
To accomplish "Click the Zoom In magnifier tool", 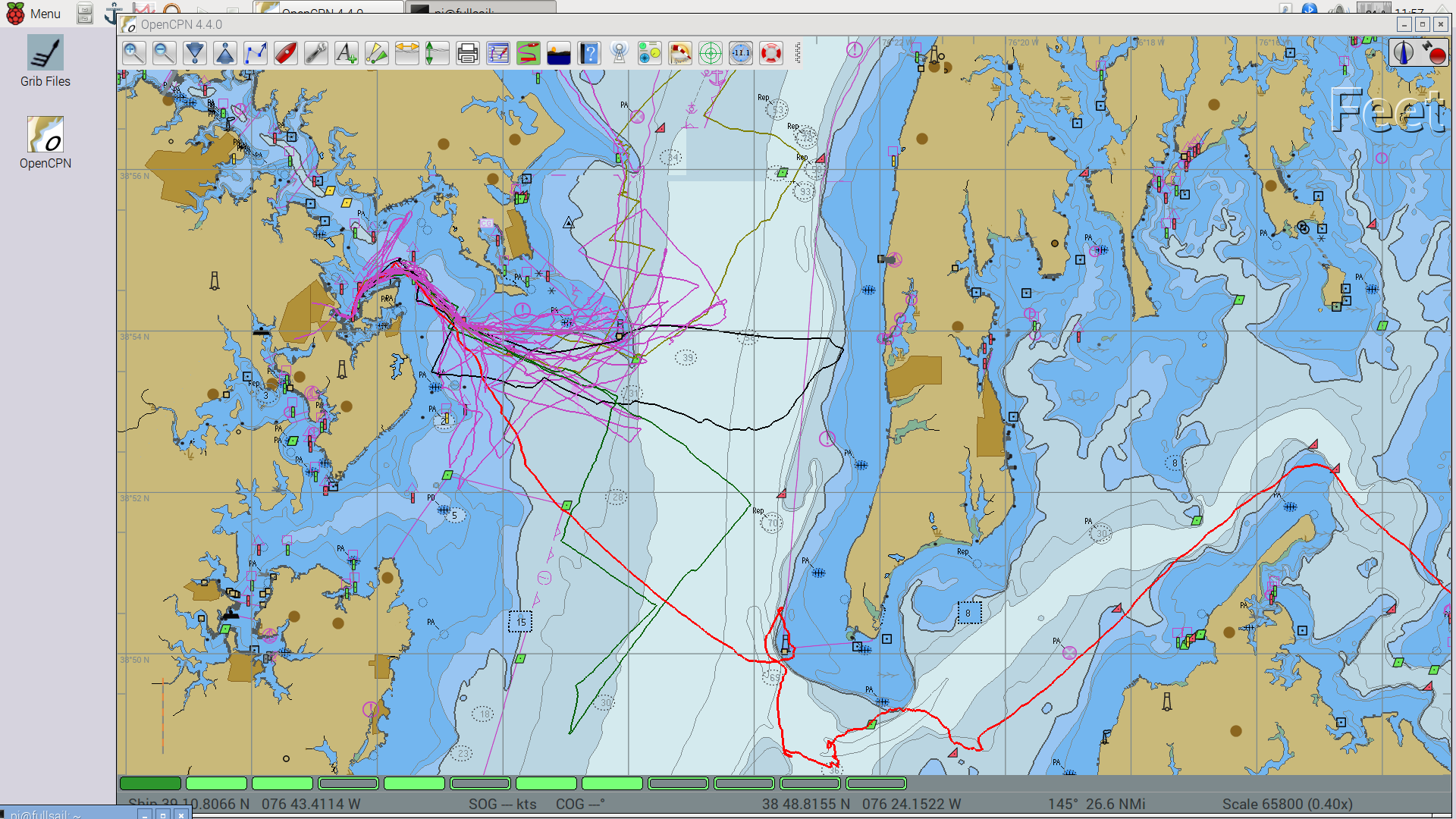I will coord(134,53).
